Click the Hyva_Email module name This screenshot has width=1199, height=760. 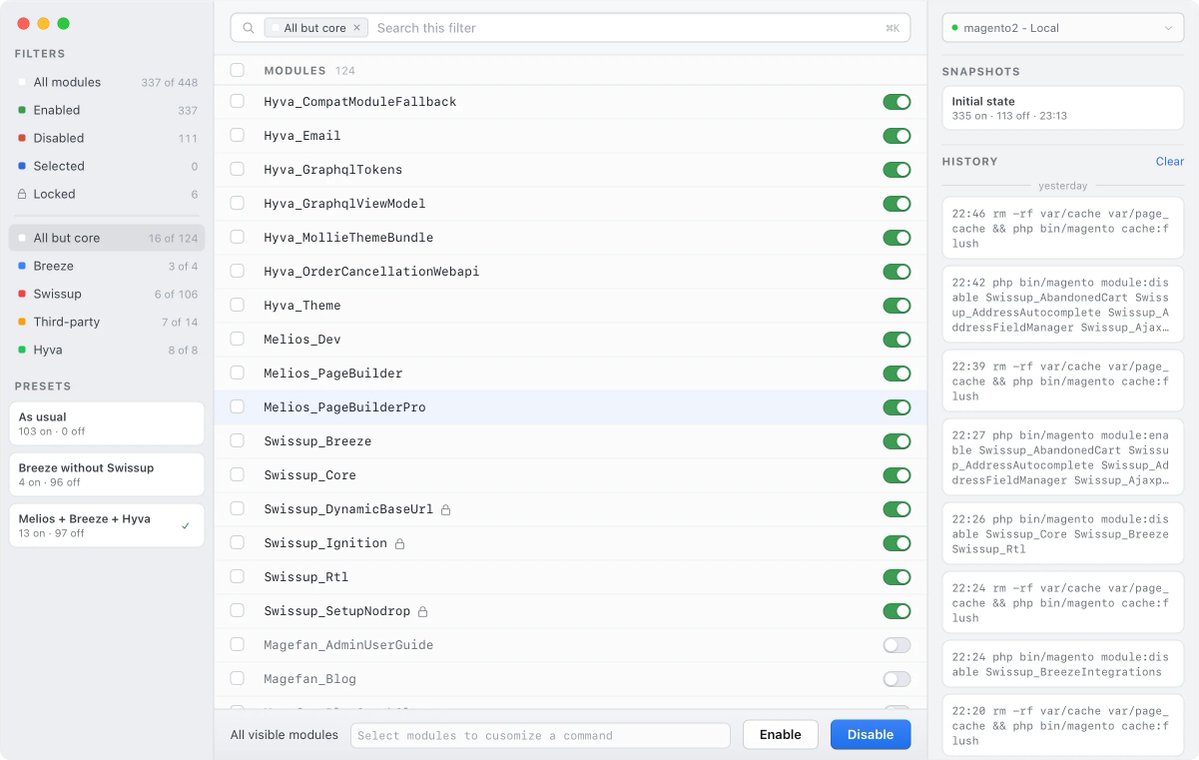click(302, 136)
